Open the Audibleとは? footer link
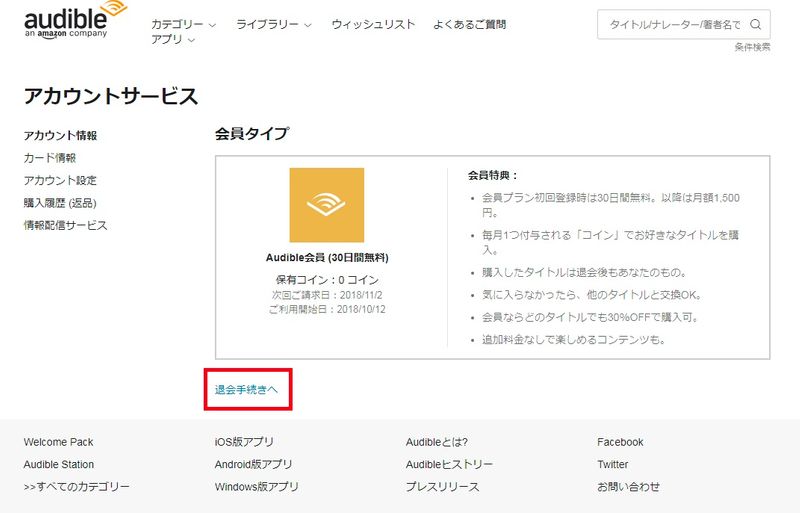 tap(437, 442)
